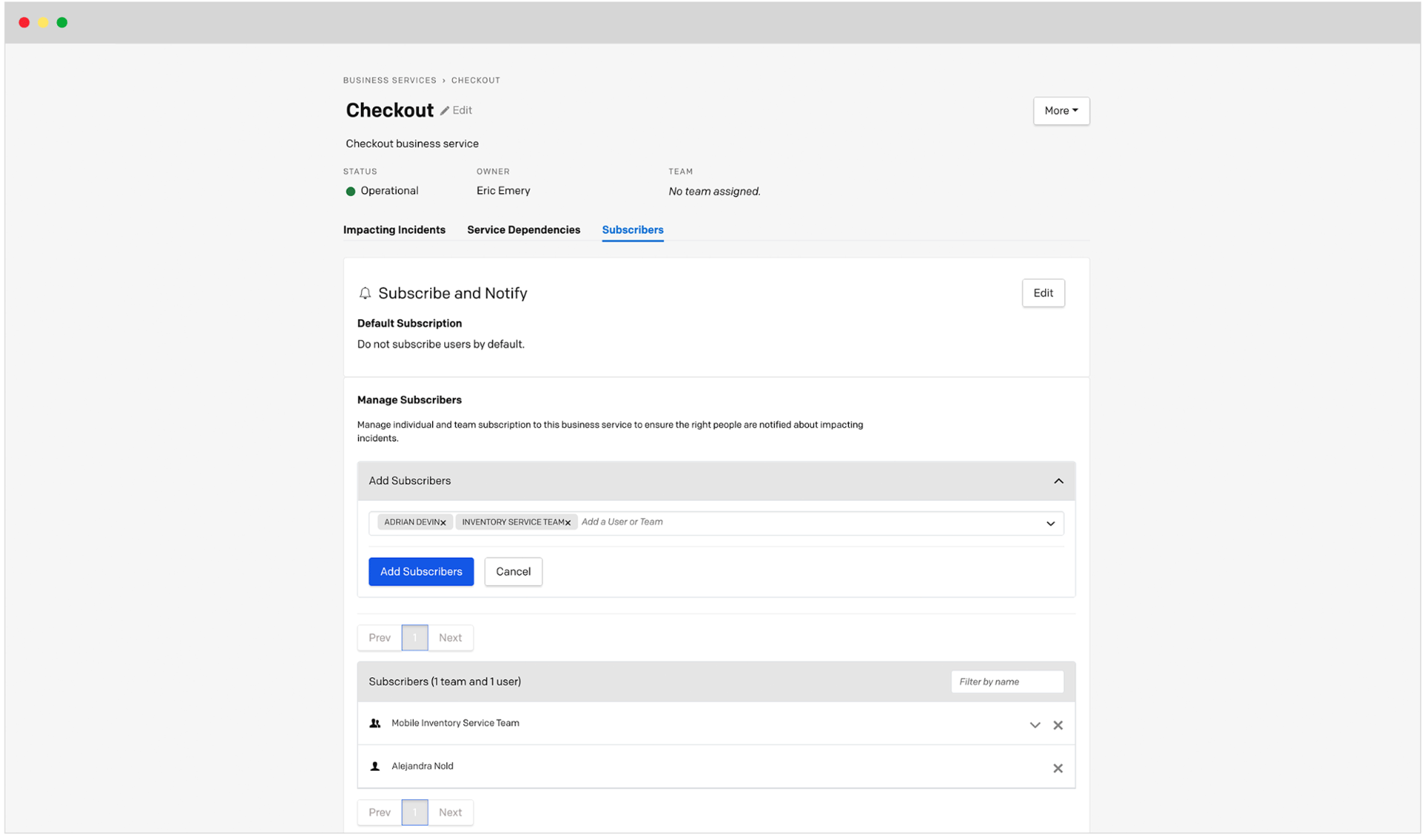Click the bell icon by Subscribe and Notify
The height and width of the screenshot is (840, 1426).
coord(365,293)
